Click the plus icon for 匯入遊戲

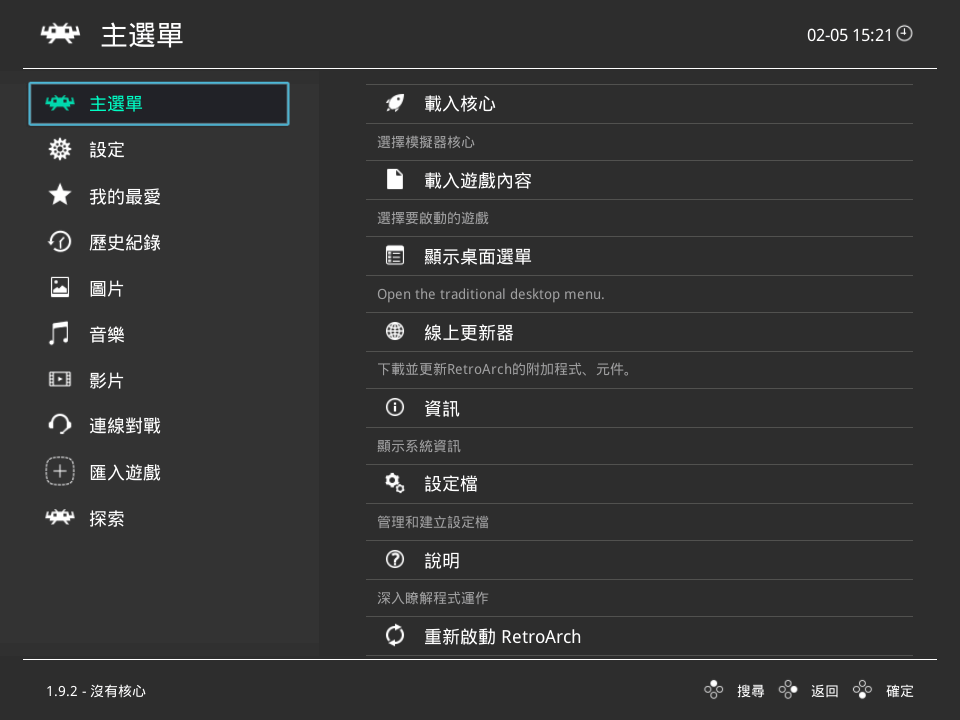click(60, 472)
